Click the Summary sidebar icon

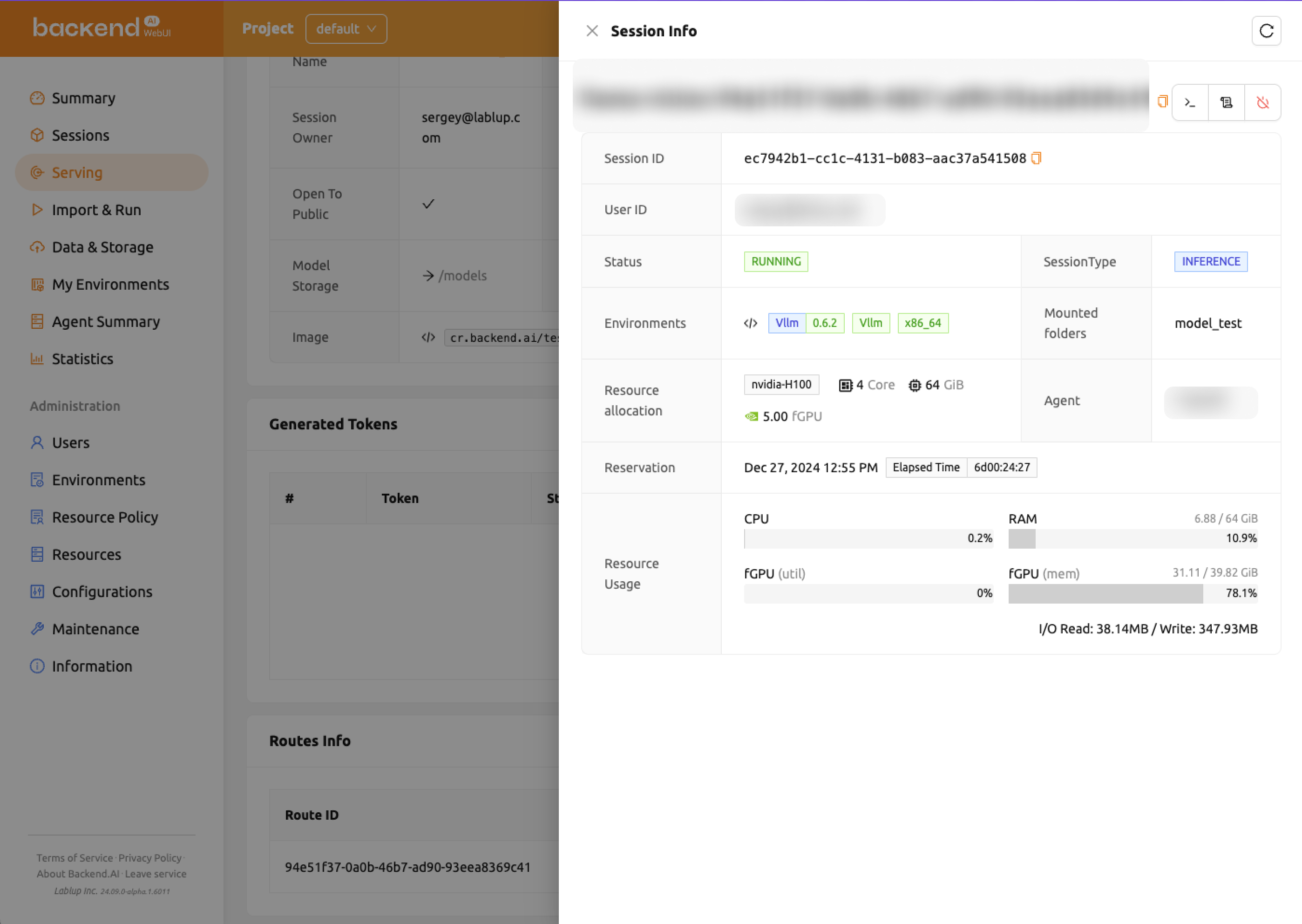[x=37, y=98]
